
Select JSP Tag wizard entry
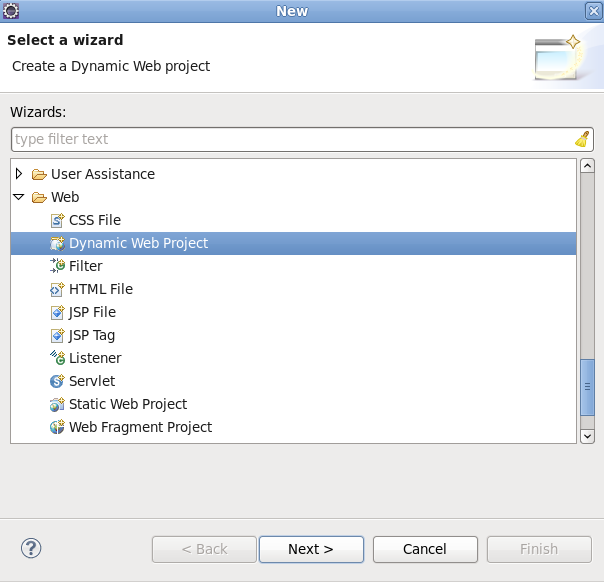pyautogui.click(x=92, y=335)
